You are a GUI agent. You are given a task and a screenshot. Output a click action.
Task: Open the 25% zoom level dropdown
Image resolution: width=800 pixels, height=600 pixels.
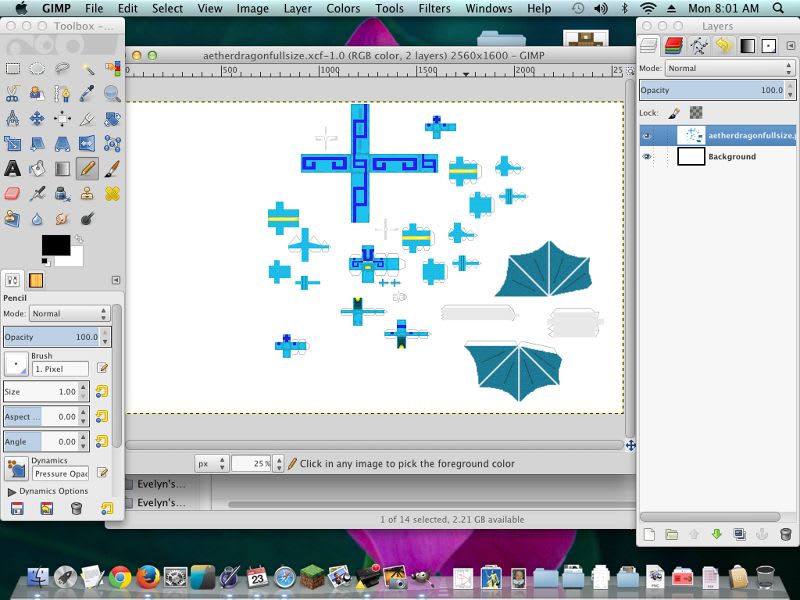279,463
